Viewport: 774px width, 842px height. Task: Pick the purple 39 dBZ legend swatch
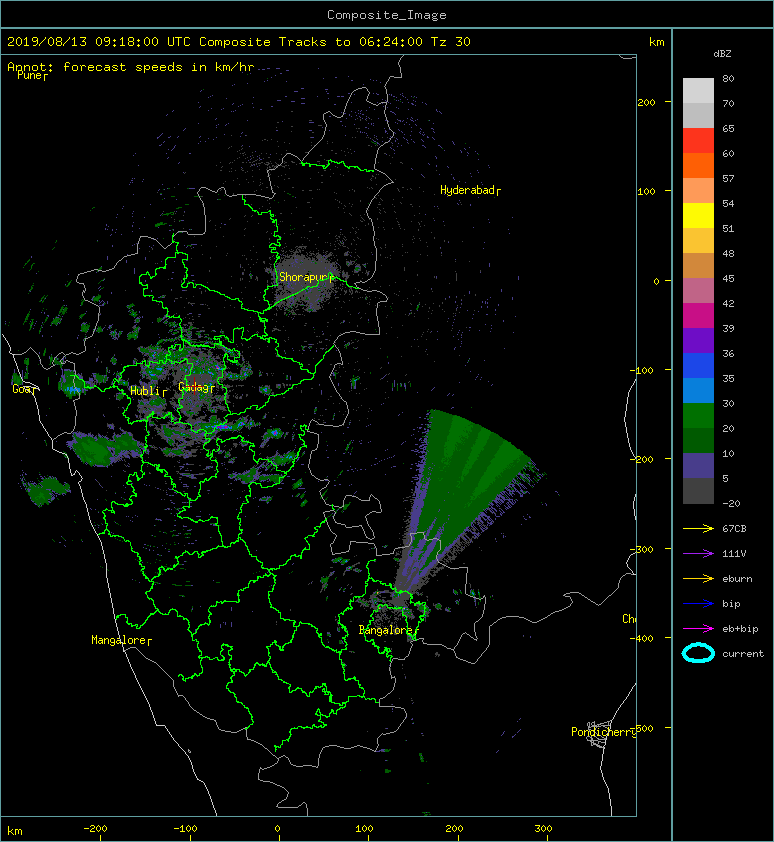coord(698,340)
